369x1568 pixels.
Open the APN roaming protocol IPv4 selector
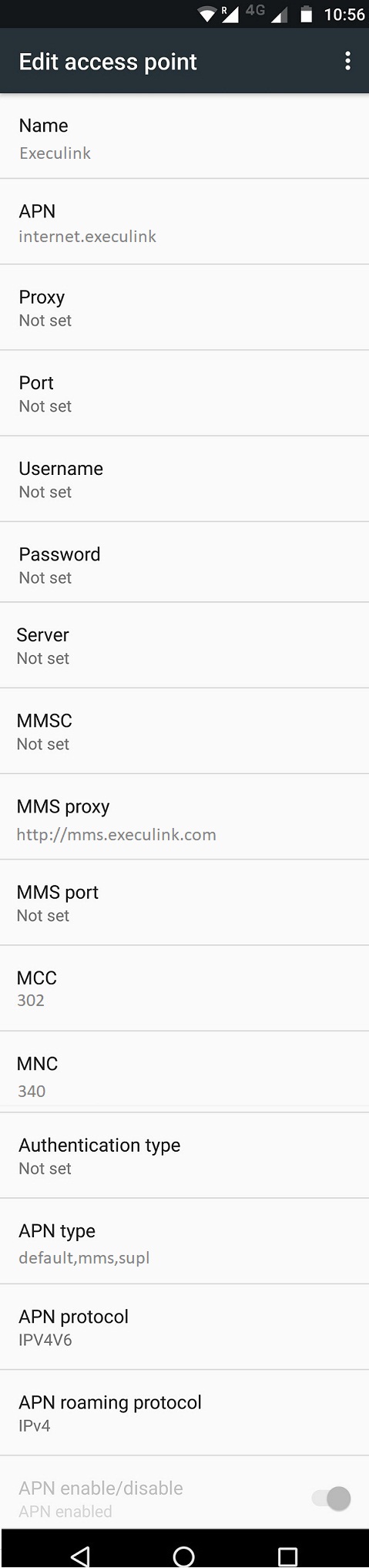[184, 1413]
